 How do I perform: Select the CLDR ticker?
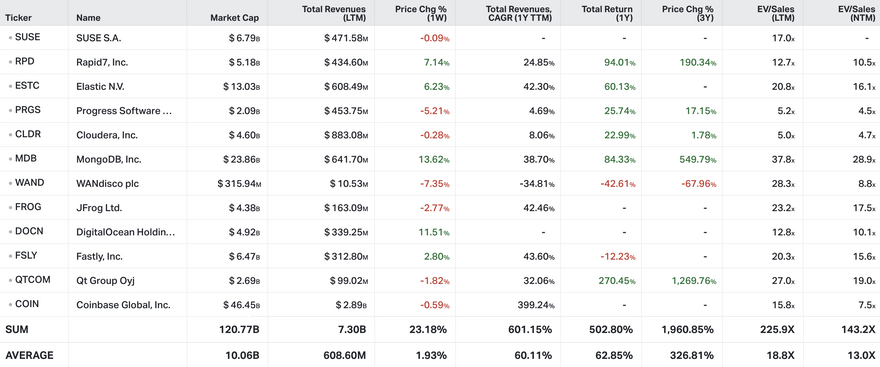point(28,134)
